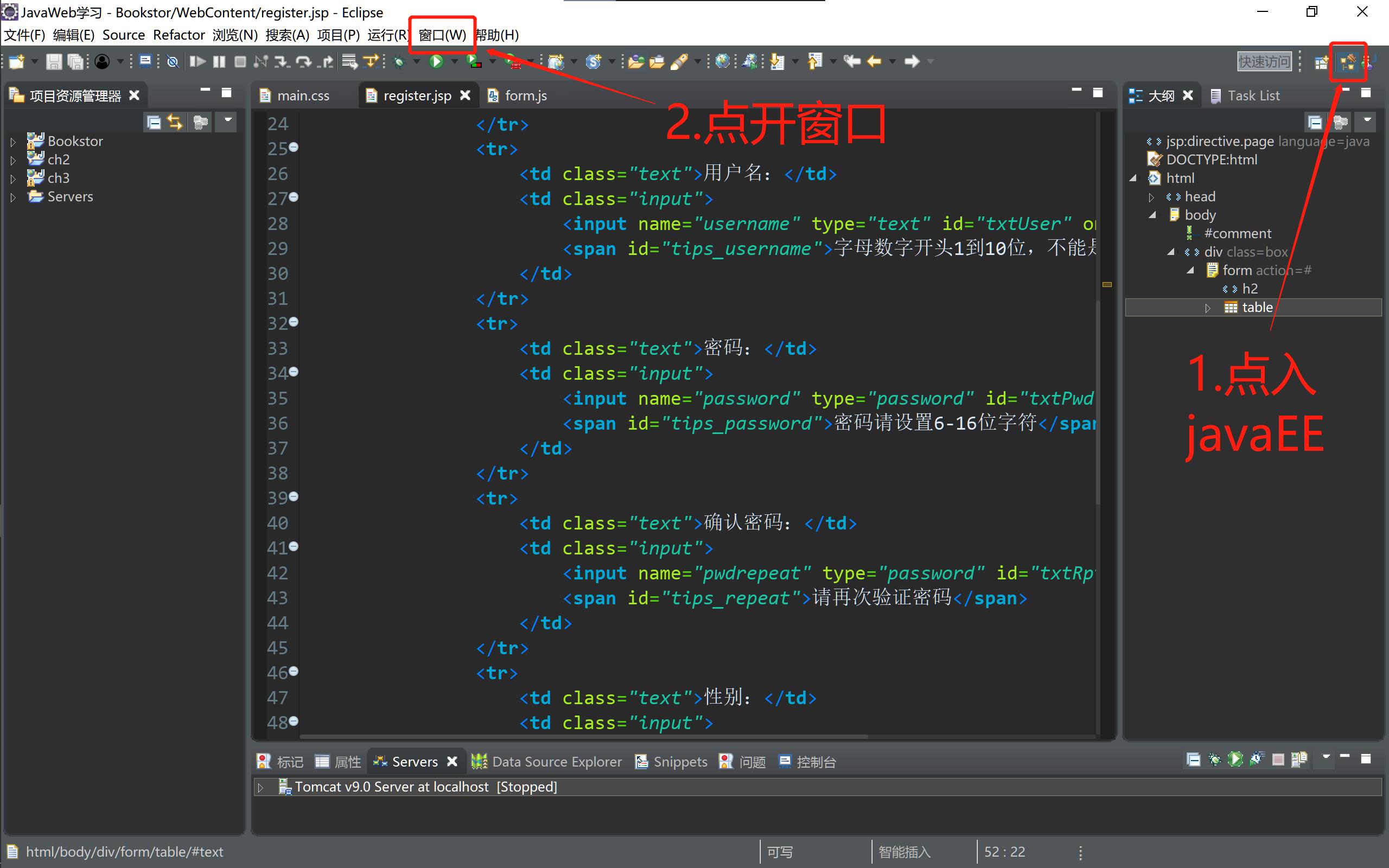The height and width of the screenshot is (868, 1389).
Task: Open the Web Browser globe icon
Action: (723, 61)
